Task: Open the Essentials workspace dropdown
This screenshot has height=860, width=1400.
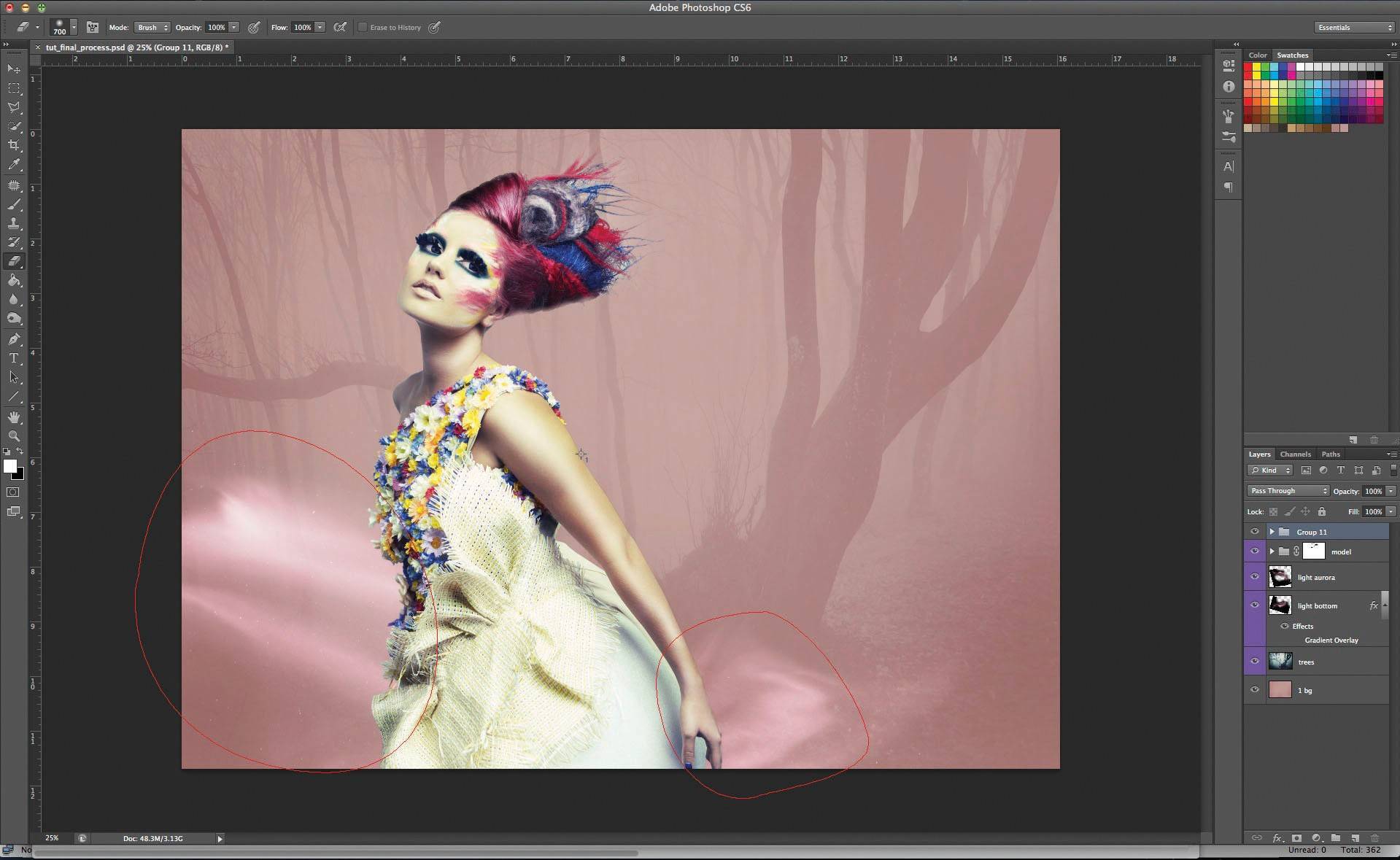Action: coord(1354,28)
